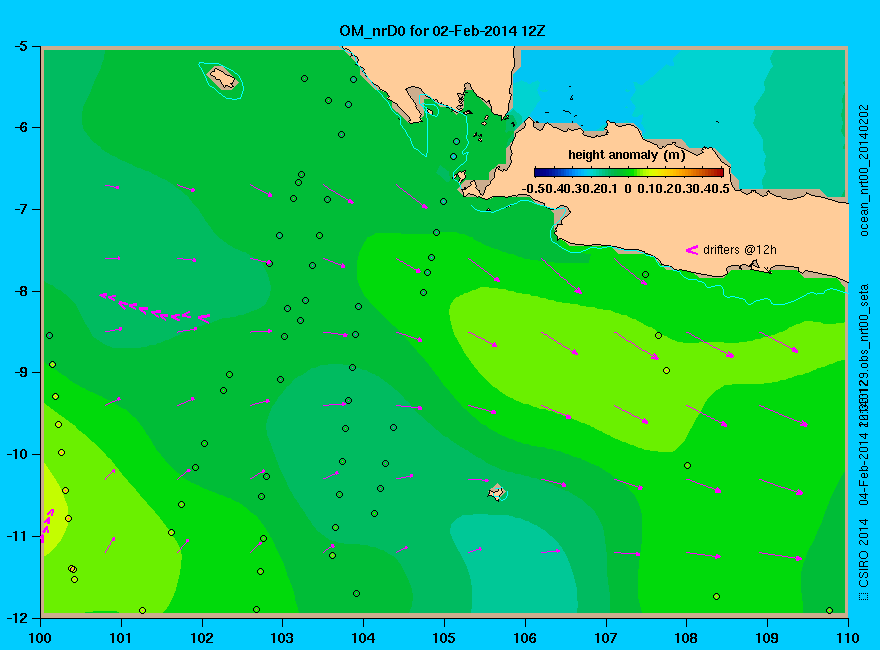This screenshot has width=880, height=650.
Task: Click longitude label '110' on x-axis
Action: tap(848, 638)
